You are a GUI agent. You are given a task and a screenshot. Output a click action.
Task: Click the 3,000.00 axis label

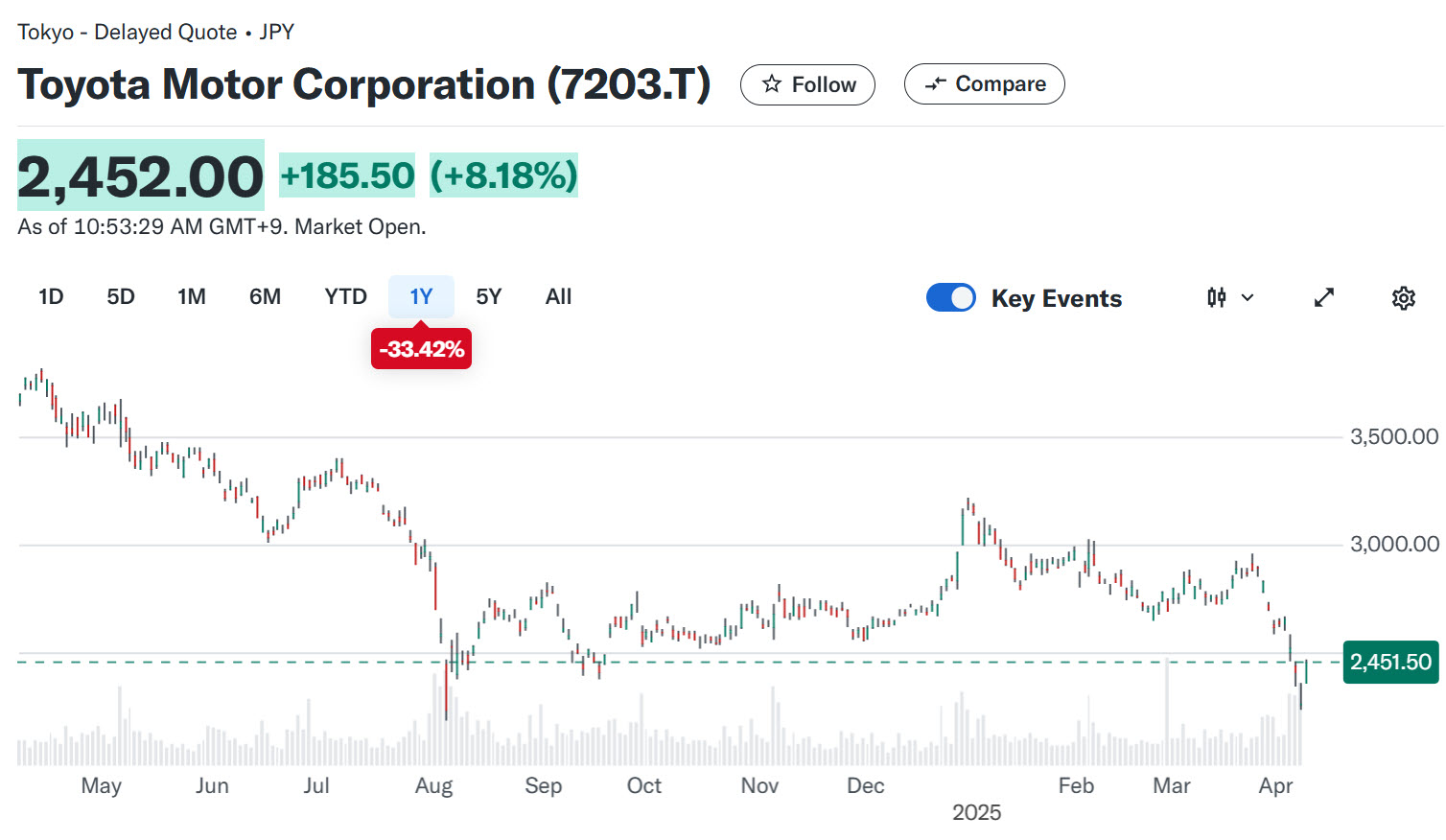pos(1394,545)
